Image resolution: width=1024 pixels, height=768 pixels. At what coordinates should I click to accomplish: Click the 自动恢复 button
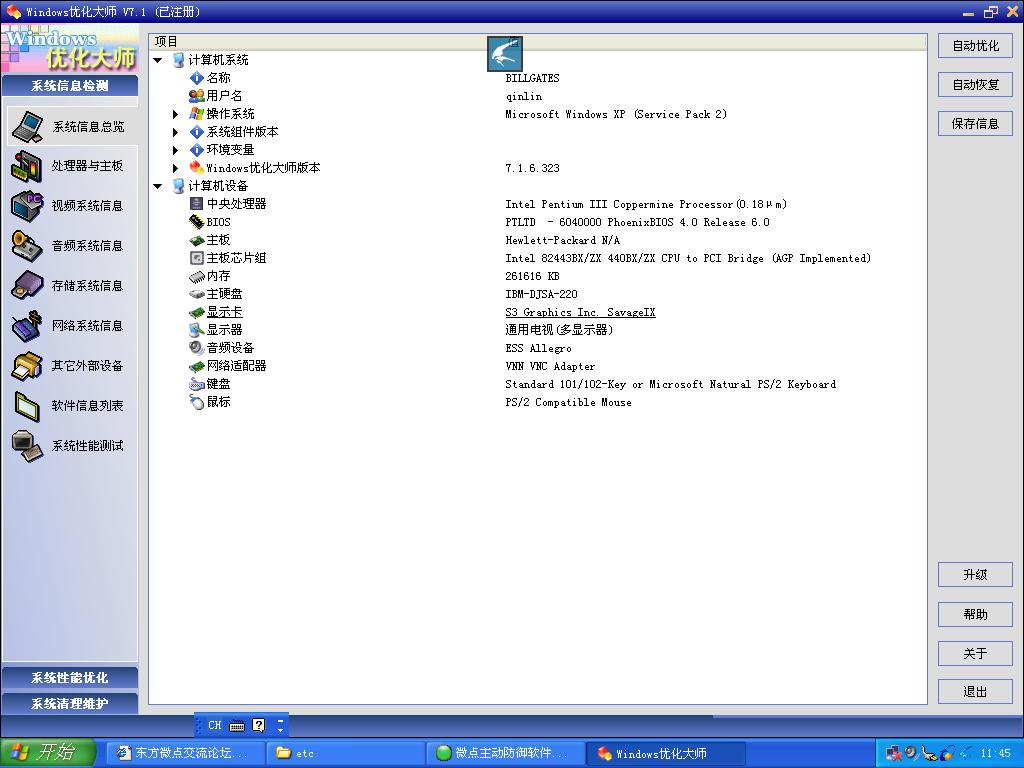975,85
